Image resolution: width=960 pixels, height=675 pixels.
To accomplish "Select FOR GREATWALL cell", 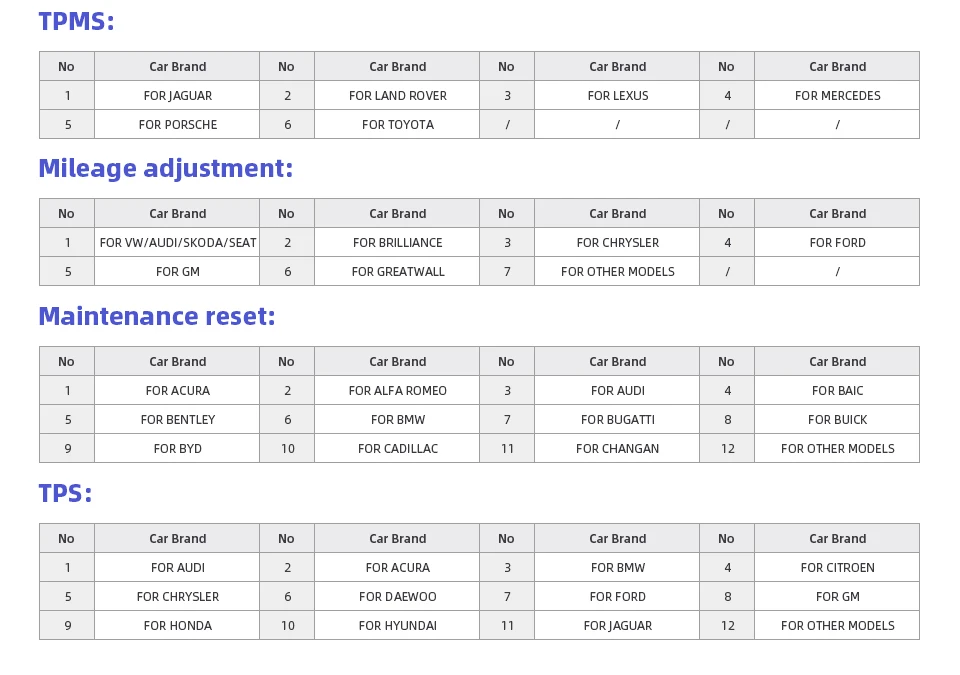I will [x=397, y=271].
